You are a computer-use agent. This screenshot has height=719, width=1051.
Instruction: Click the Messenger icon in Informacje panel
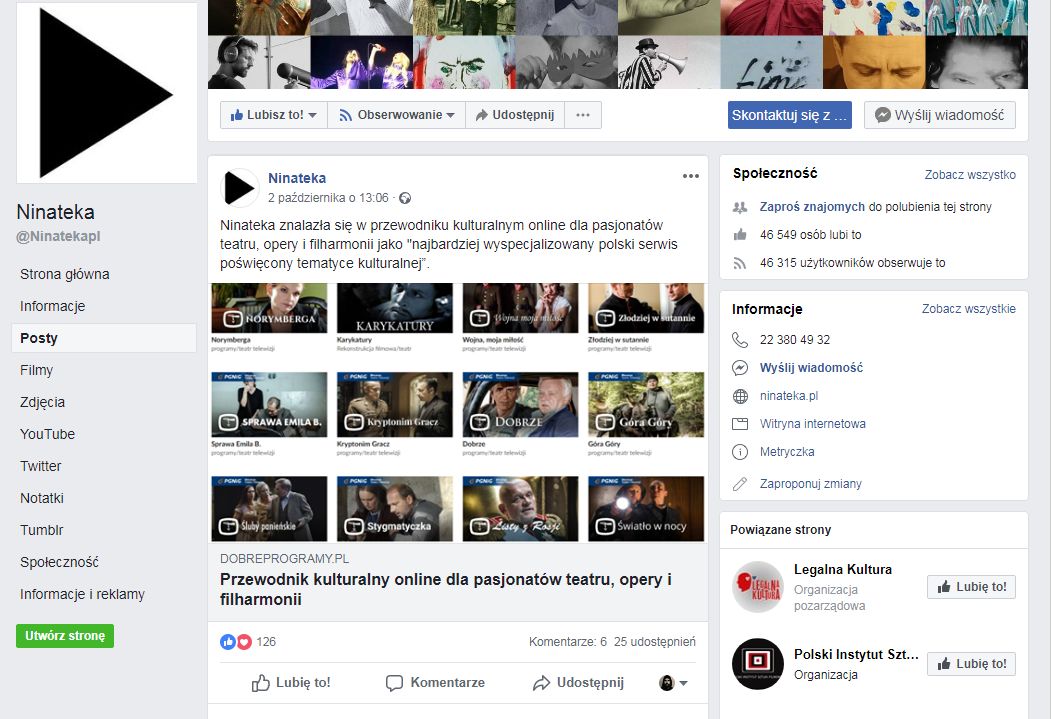740,368
